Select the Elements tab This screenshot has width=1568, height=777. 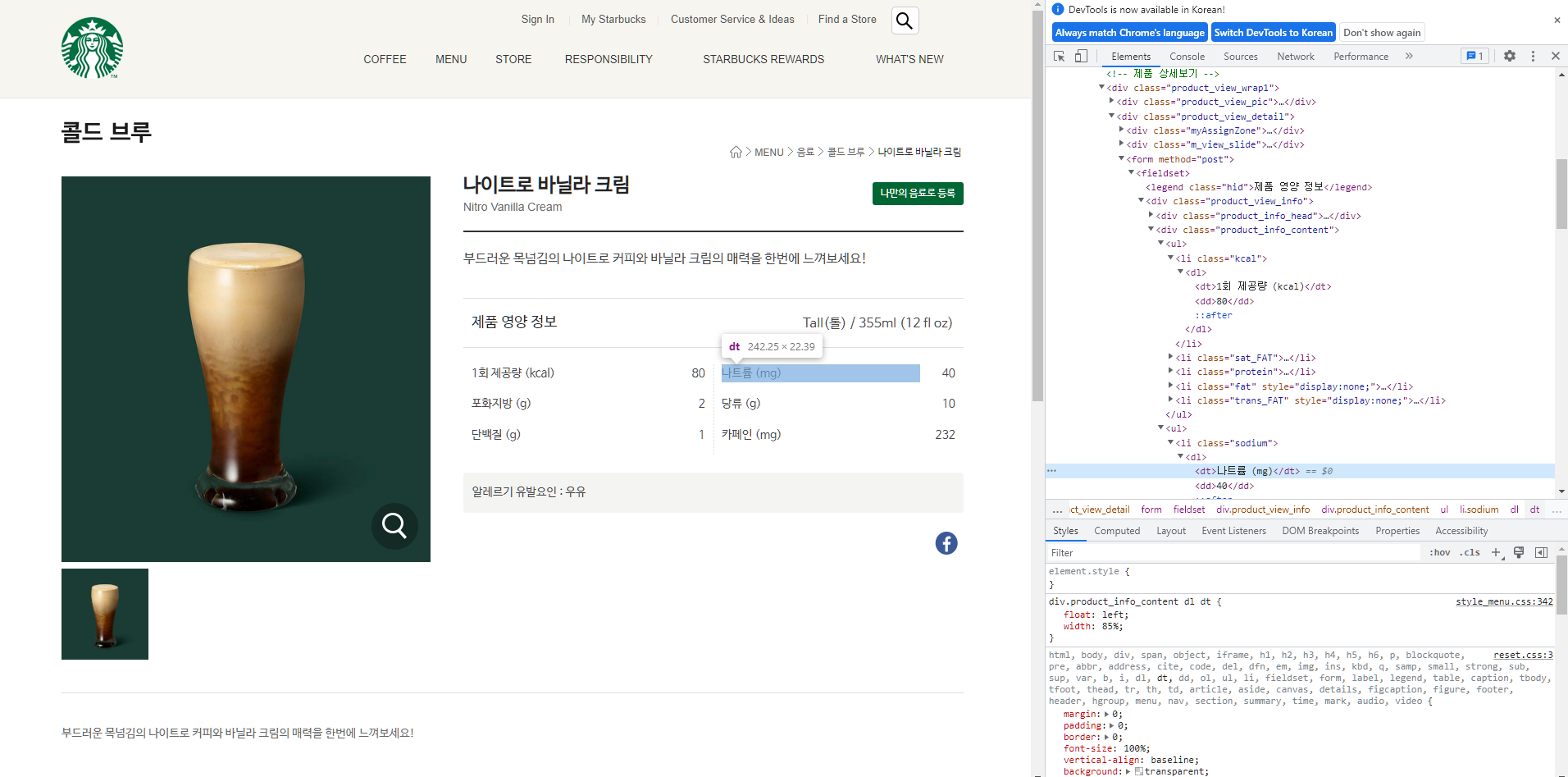[1131, 57]
